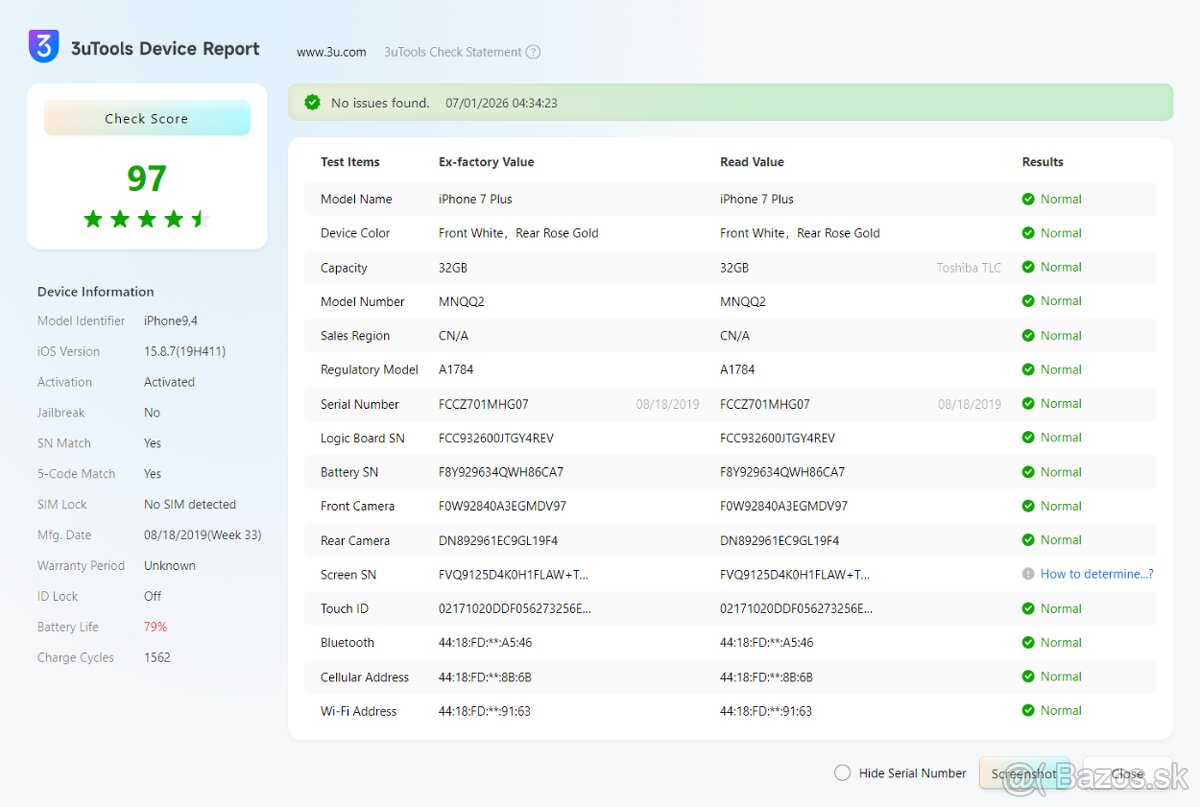The image size is (1200, 807).
Task: Click the Normal check icon for Bluetooth
Action: click(x=1028, y=642)
